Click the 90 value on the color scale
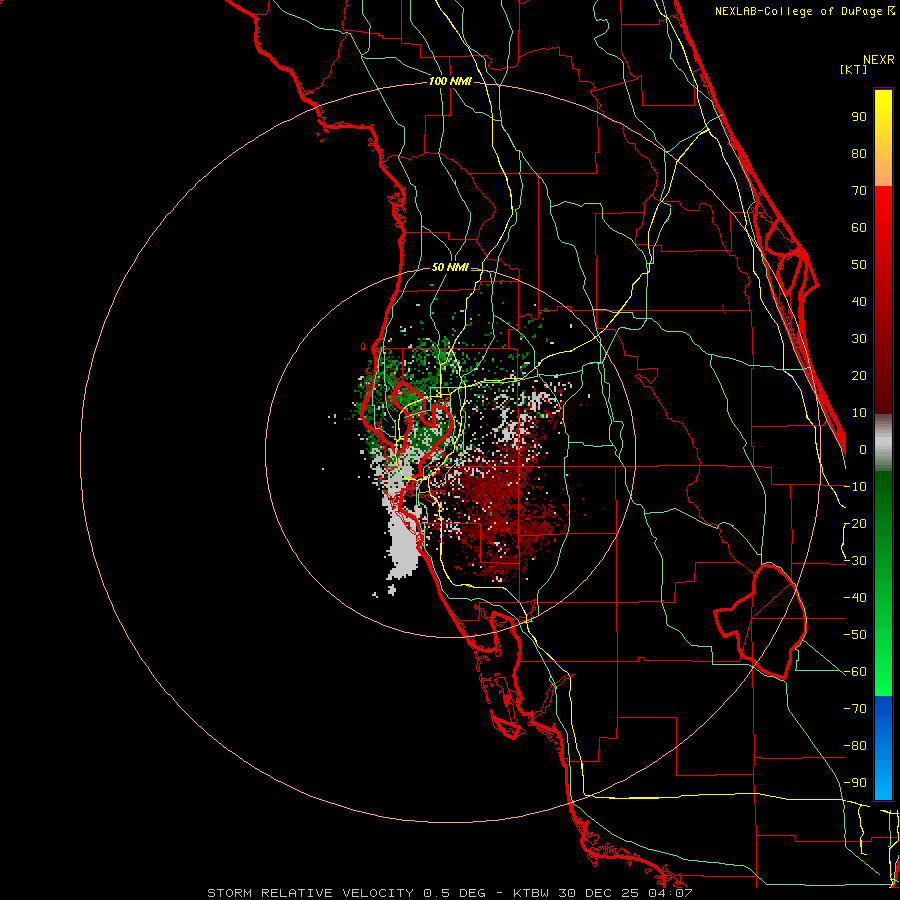Viewport: 900px width, 900px height. (x=859, y=117)
